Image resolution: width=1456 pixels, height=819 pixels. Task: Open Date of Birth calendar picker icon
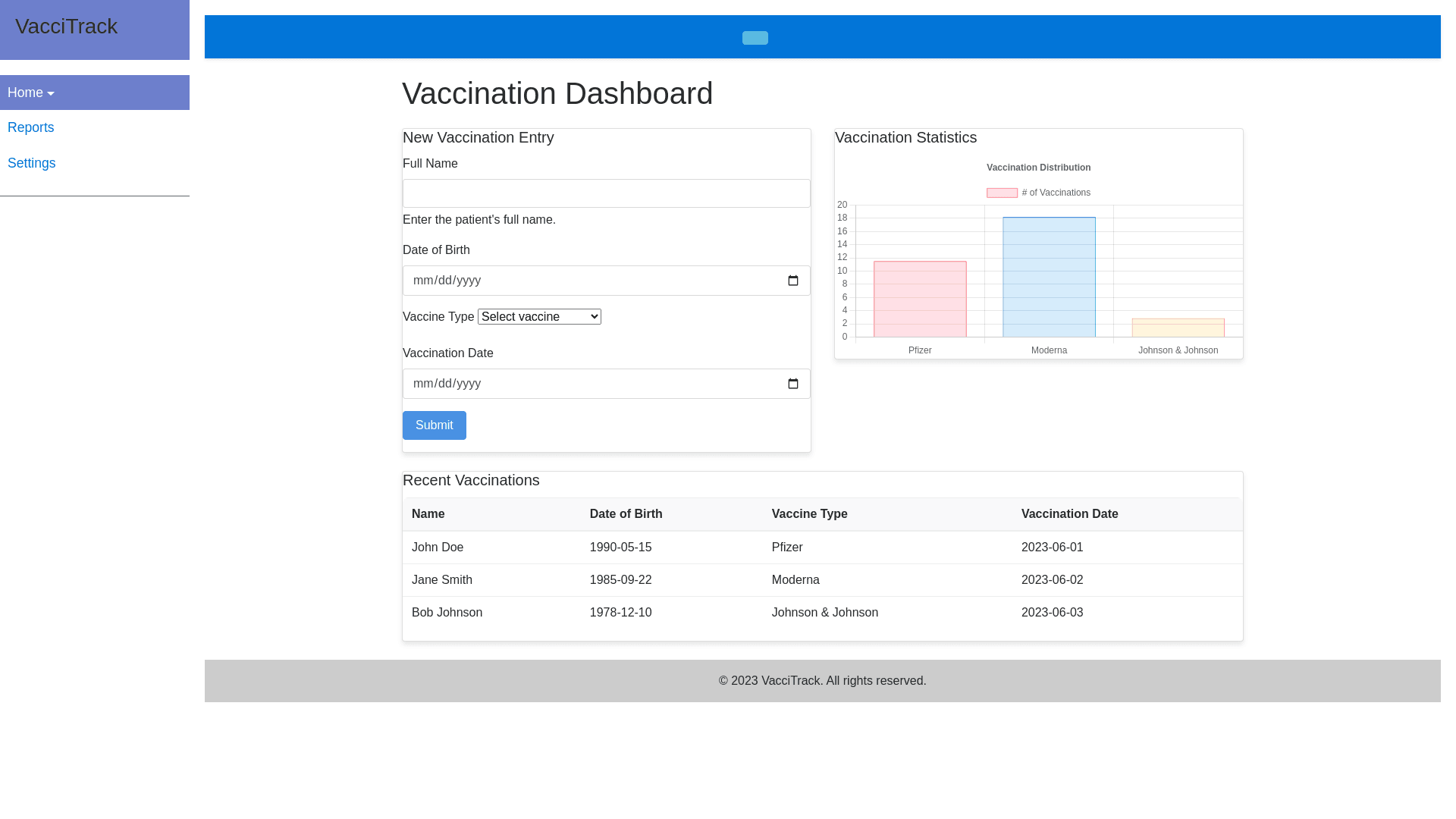[x=793, y=281]
